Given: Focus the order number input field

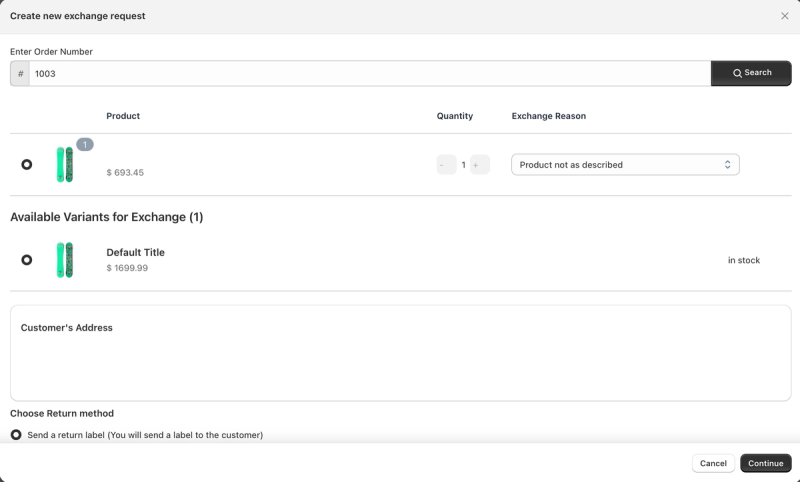Looking at the screenshot, I should (x=370, y=73).
